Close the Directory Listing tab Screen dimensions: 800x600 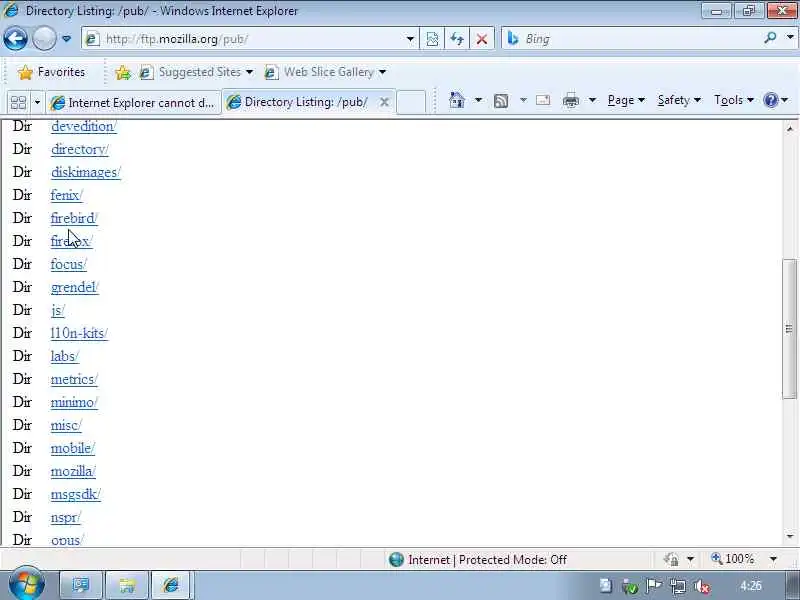[x=384, y=102]
